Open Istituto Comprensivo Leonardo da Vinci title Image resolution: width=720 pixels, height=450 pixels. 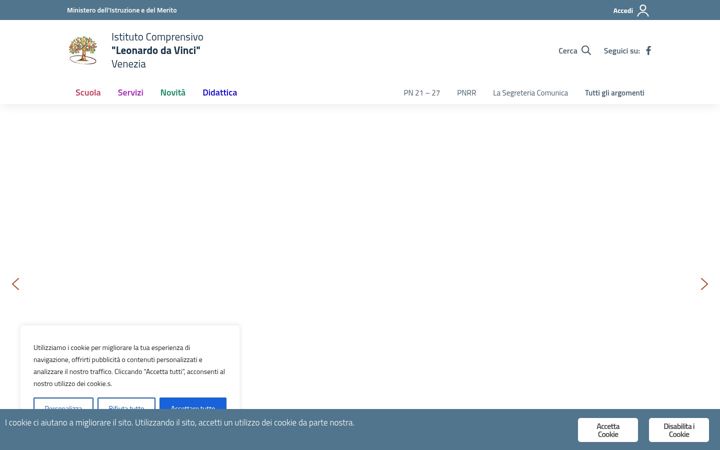click(x=157, y=50)
